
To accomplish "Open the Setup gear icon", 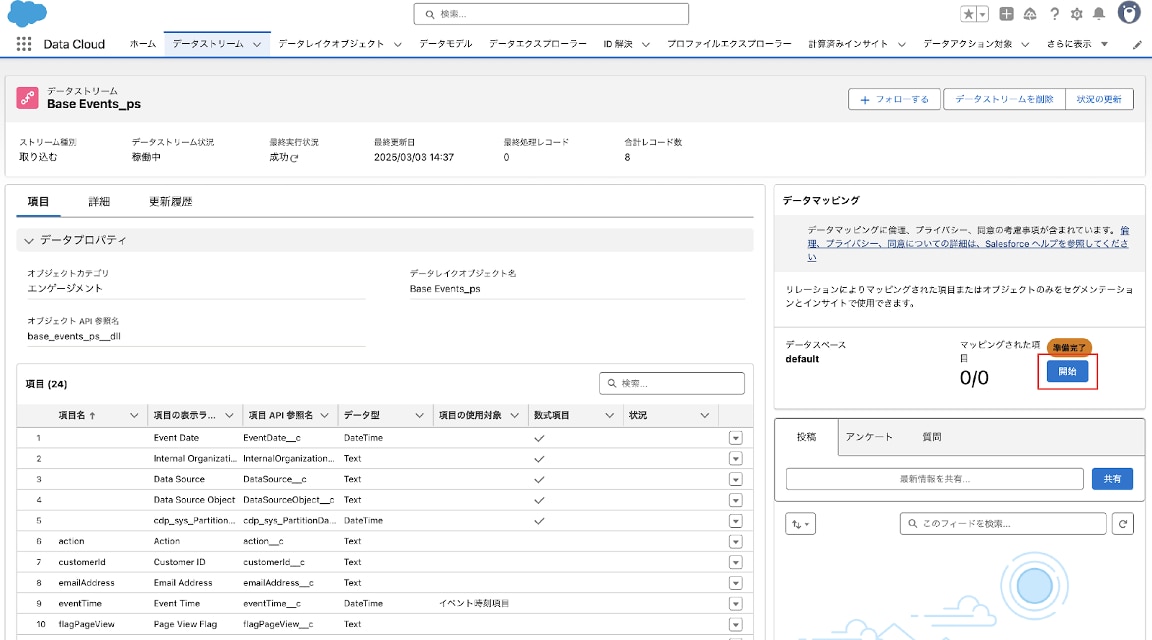I will click(1077, 14).
